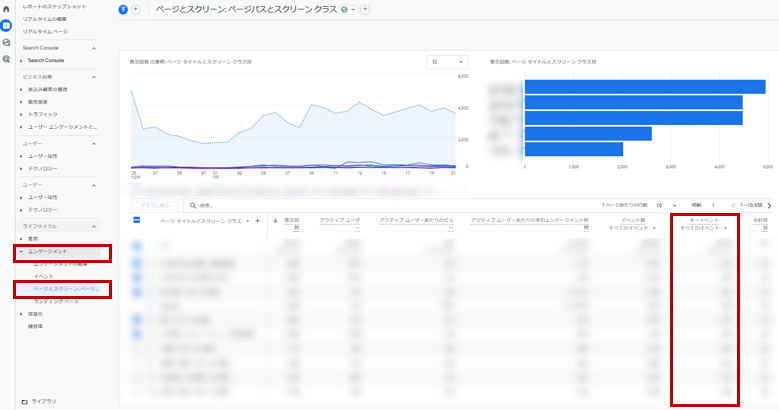
Task: Open リアルタイムの概要 report
Action: (44, 19)
